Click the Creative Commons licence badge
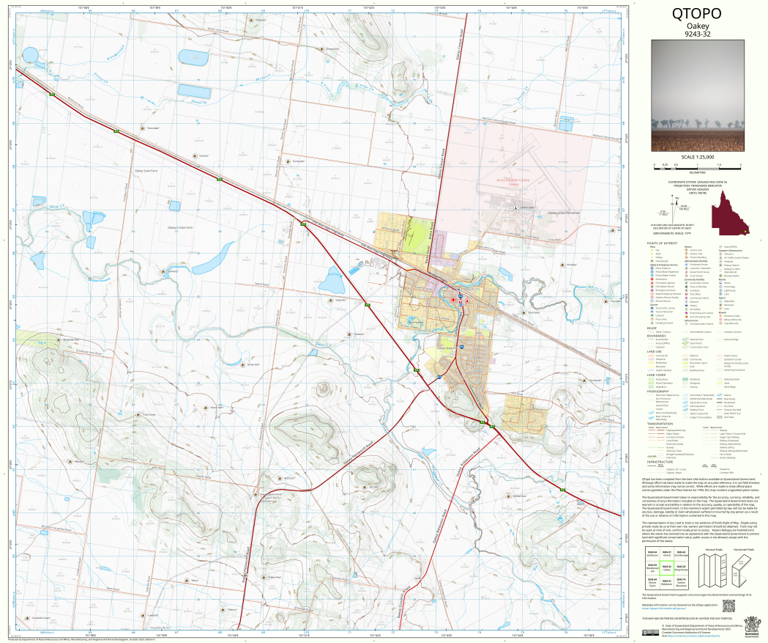The width and height of the screenshot is (768, 643). (x=650, y=633)
